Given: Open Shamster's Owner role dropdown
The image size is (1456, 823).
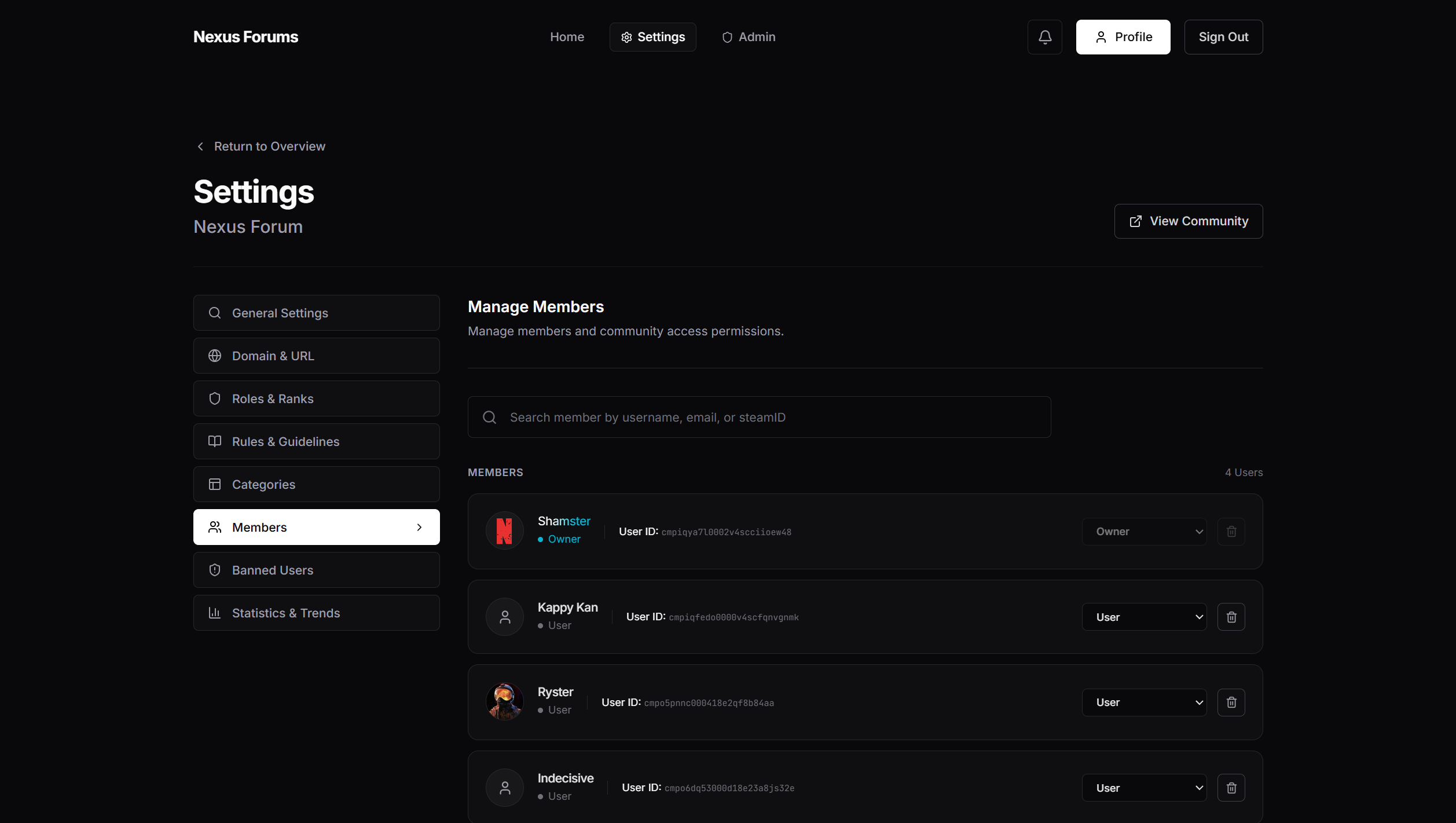Looking at the screenshot, I should pos(1144,532).
